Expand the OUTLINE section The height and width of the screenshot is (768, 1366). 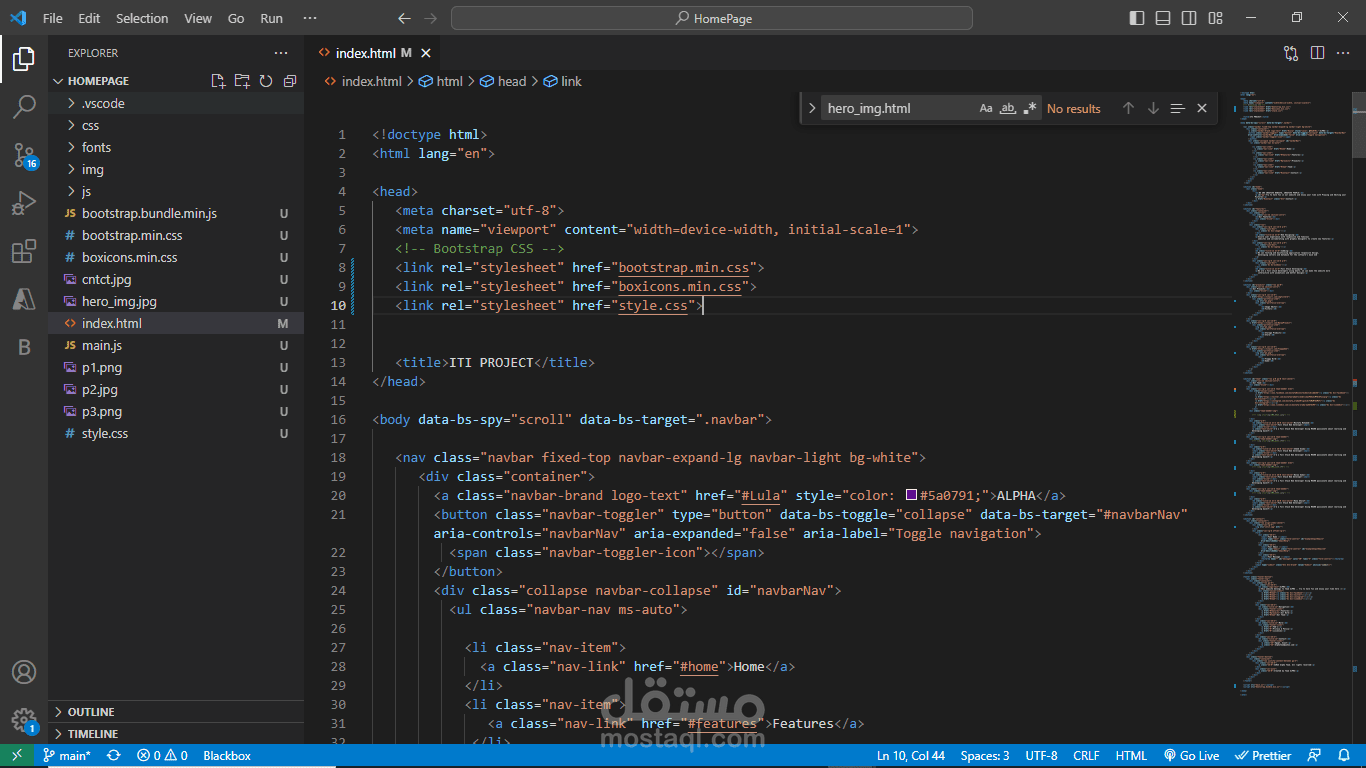point(176,712)
